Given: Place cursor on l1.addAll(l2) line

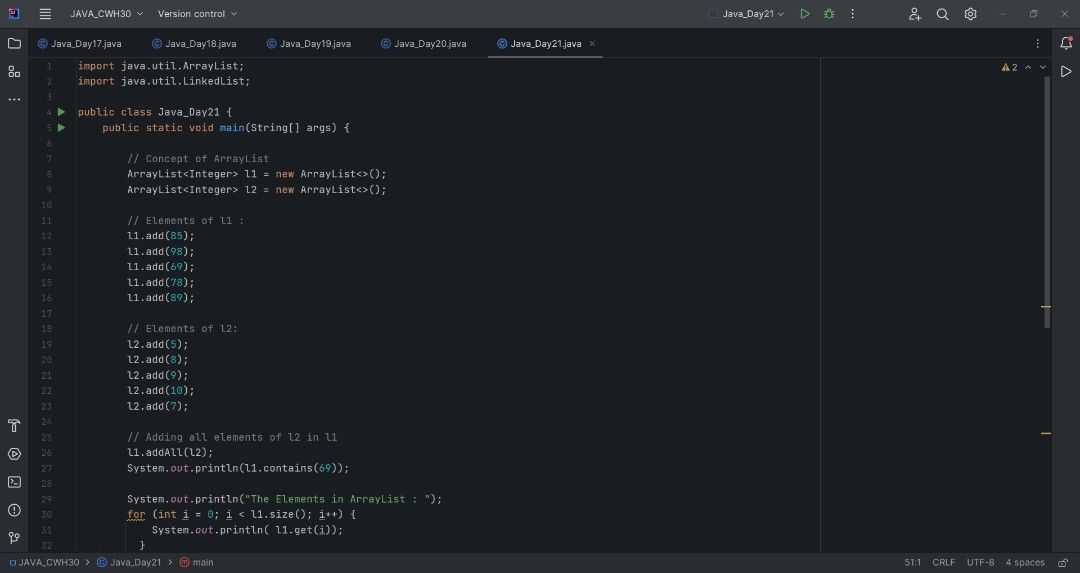Looking at the screenshot, I should pos(170,452).
